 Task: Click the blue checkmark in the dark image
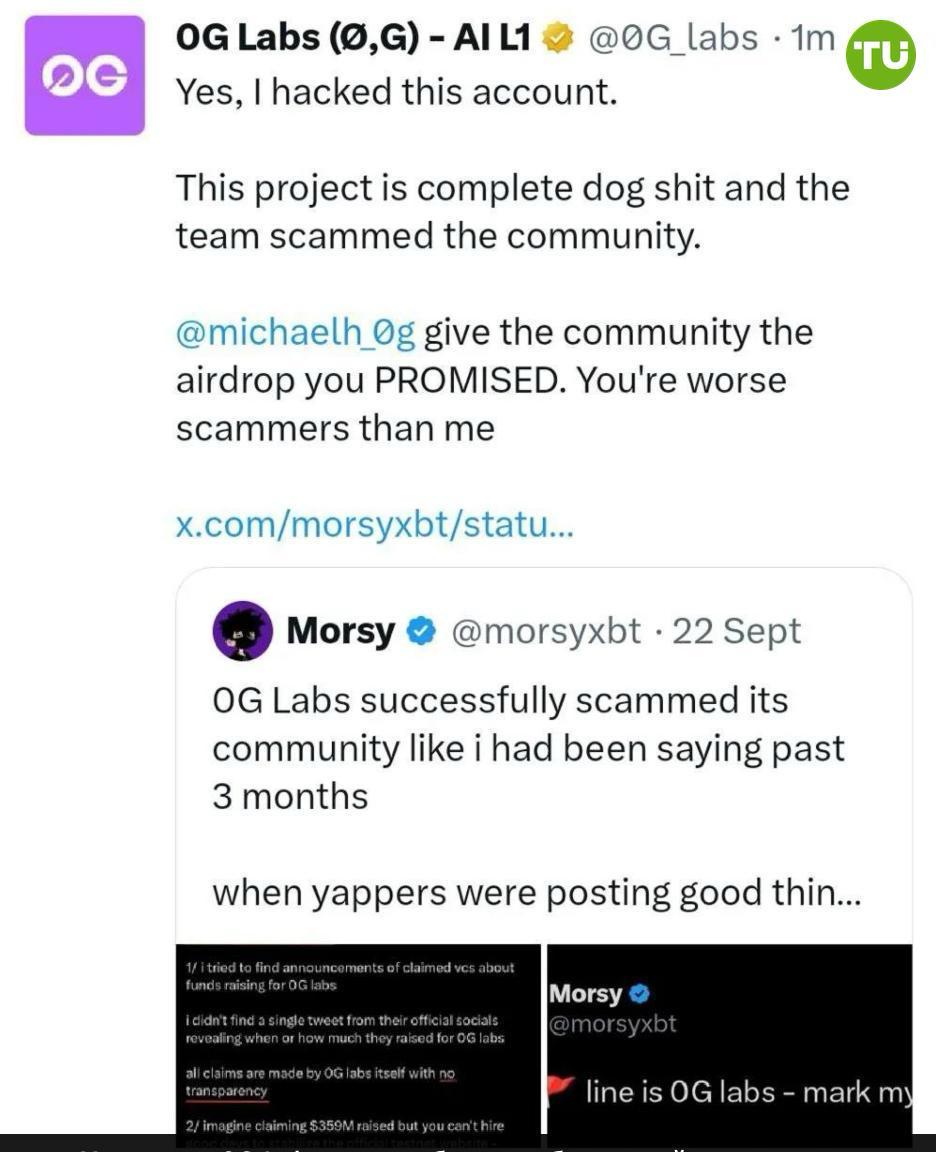click(641, 994)
